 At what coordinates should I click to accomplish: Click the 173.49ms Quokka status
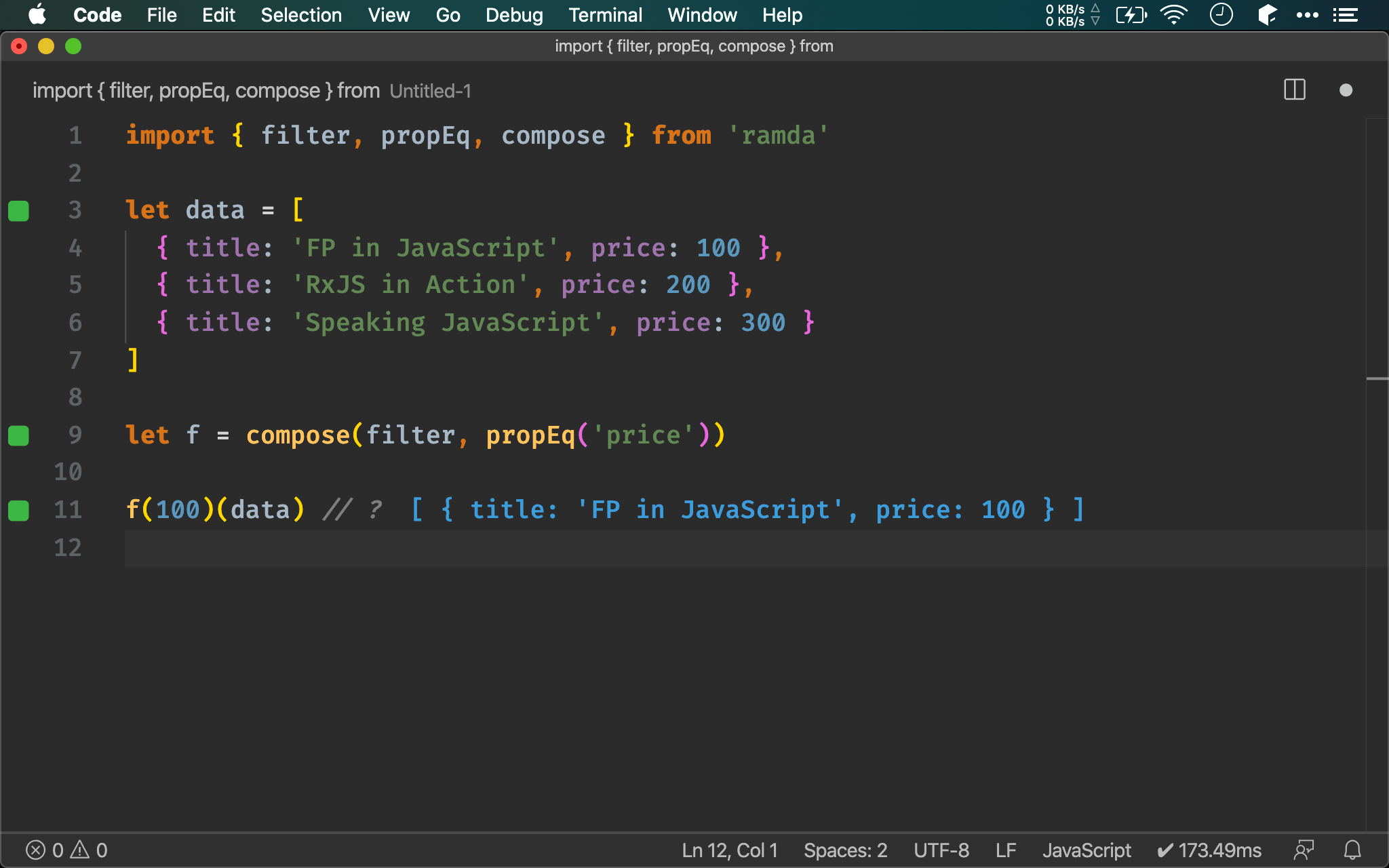click(x=1209, y=850)
